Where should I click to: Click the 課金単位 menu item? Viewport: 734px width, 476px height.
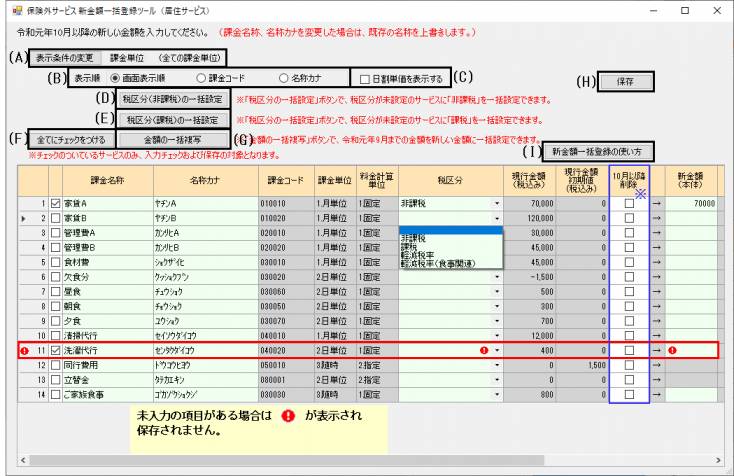pos(126,58)
